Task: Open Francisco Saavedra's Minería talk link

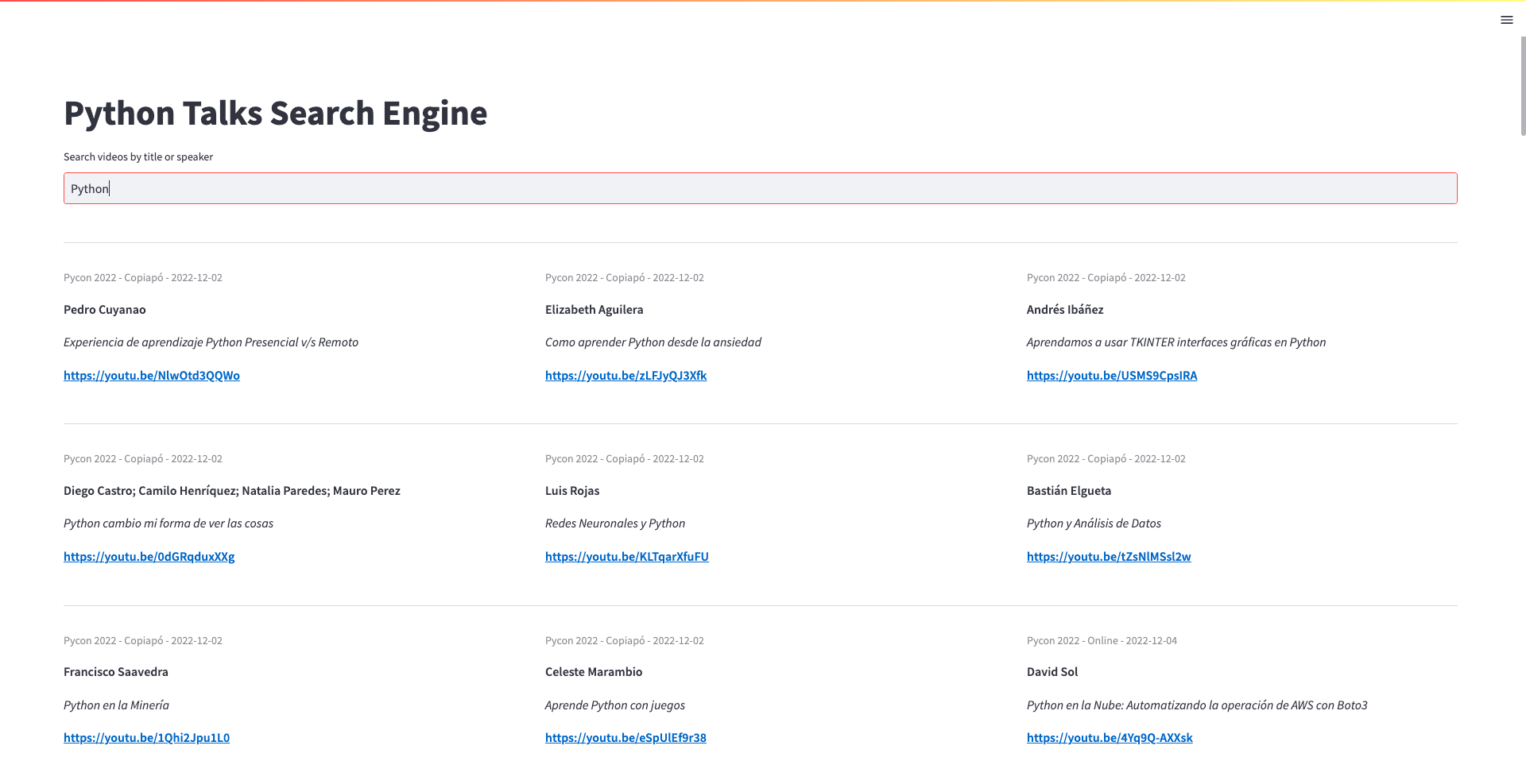Action: [x=146, y=738]
